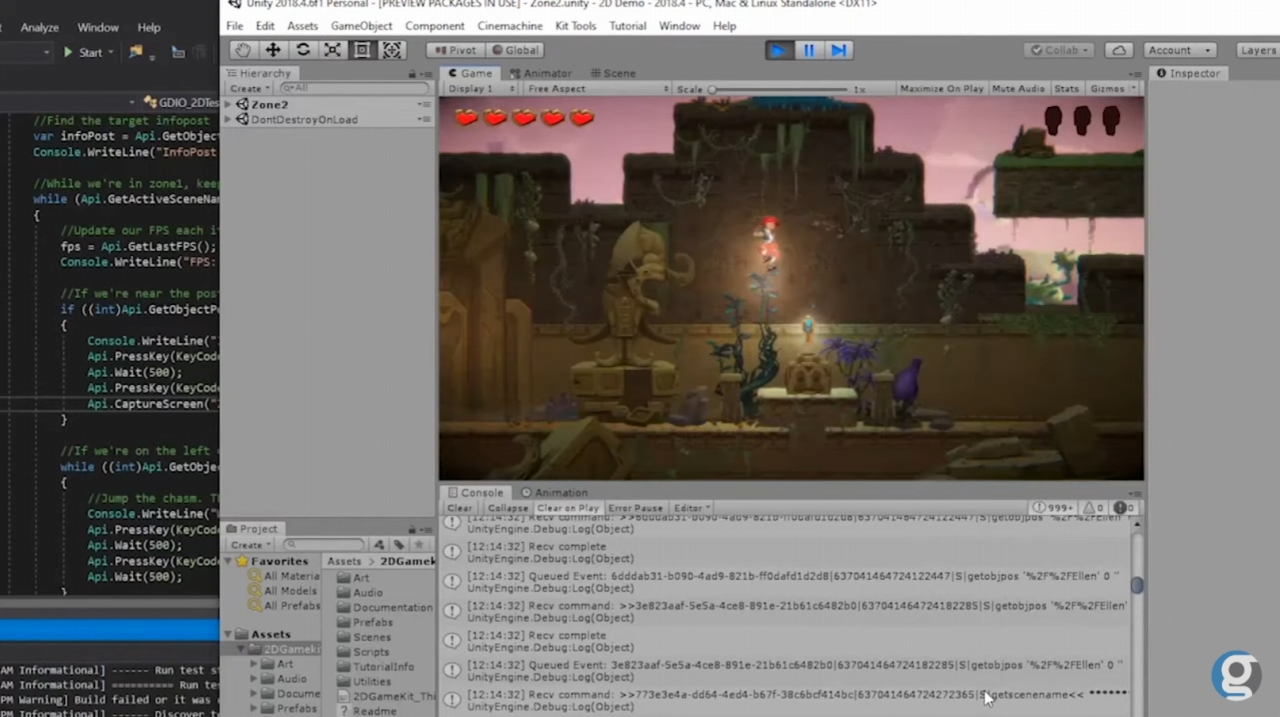This screenshot has height=717, width=1280.
Task: Toggle Stats overlay in Game view
Action: (1066, 89)
